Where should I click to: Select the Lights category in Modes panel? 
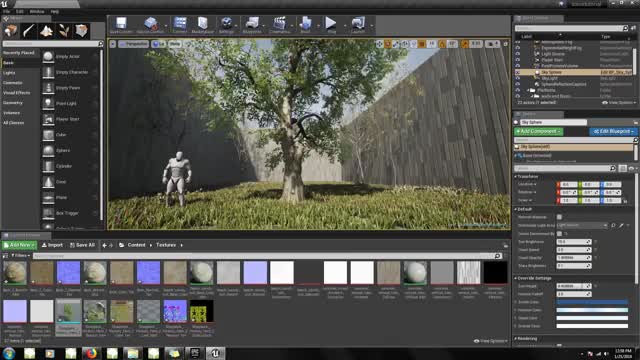tap(9, 73)
